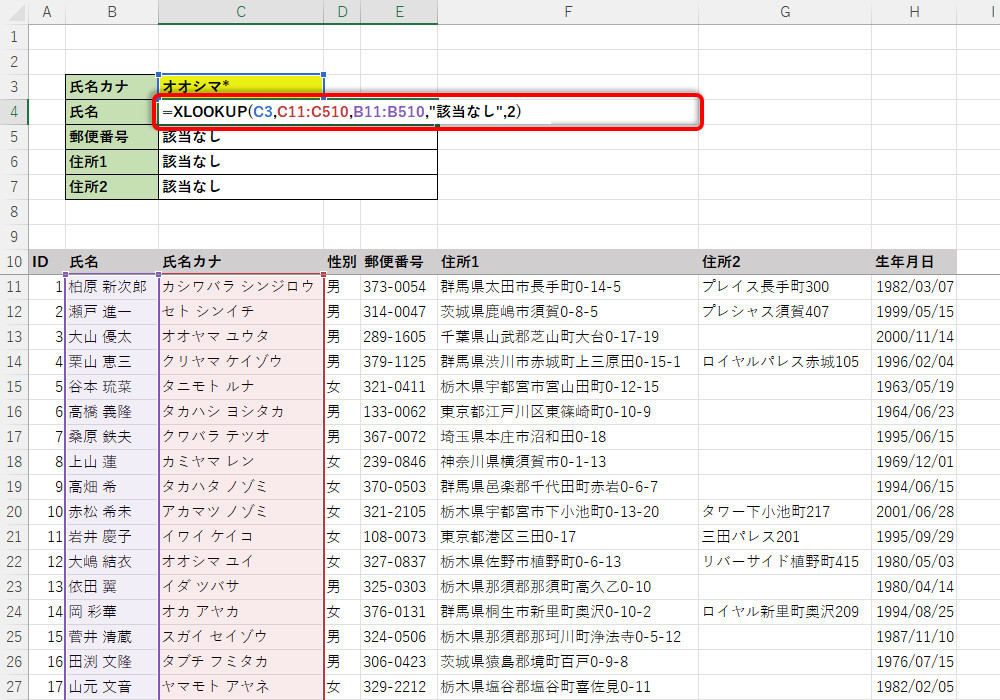
Task: Click birthdate 1995/06/15
Action: (x=915, y=437)
